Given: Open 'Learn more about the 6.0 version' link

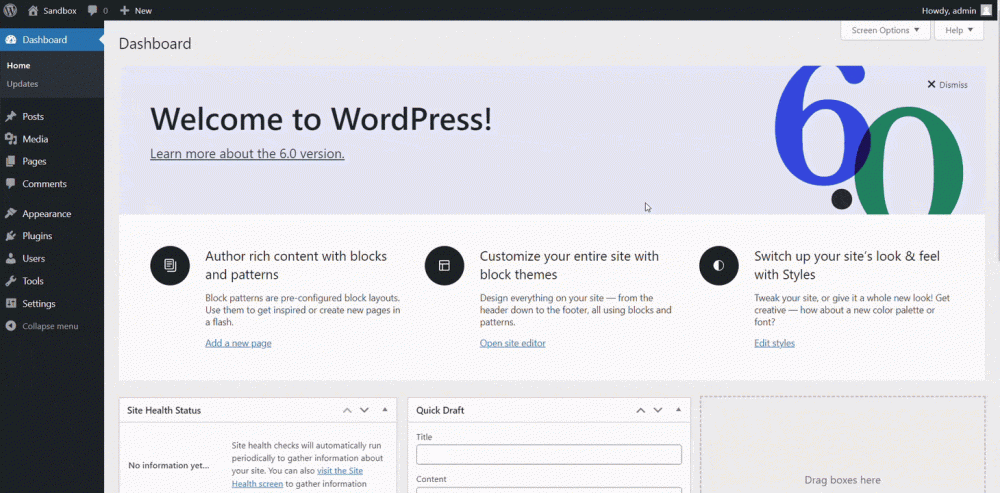Looking at the screenshot, I should click(x=247, y=154).
